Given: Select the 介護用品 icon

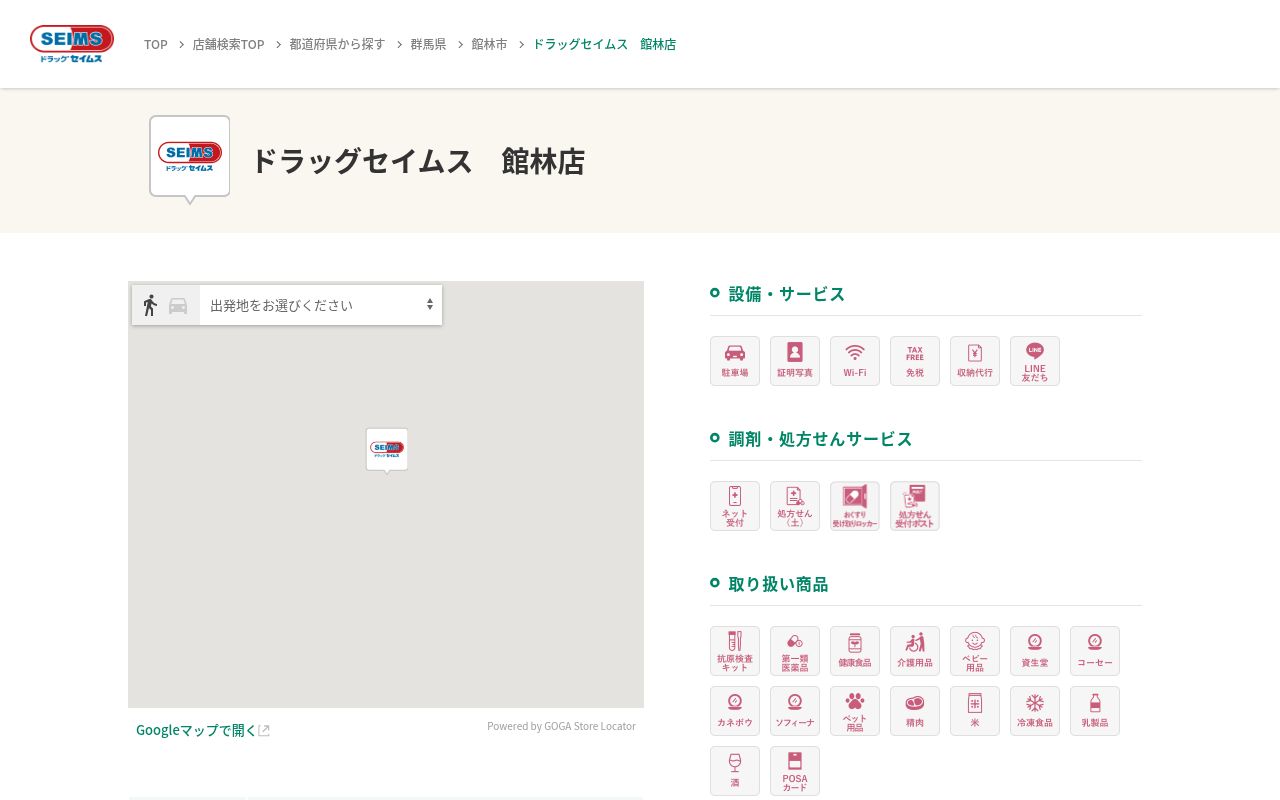Looking at the screenshot, I should (915, 651).
